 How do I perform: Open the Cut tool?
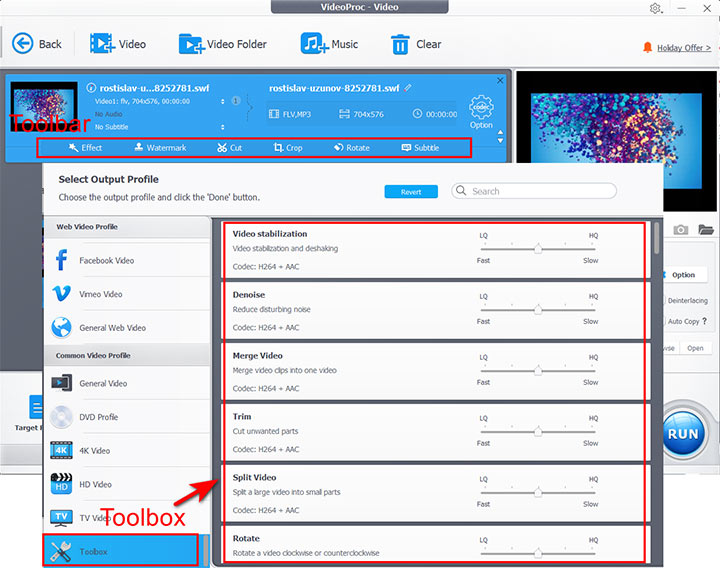coord(229,148)
